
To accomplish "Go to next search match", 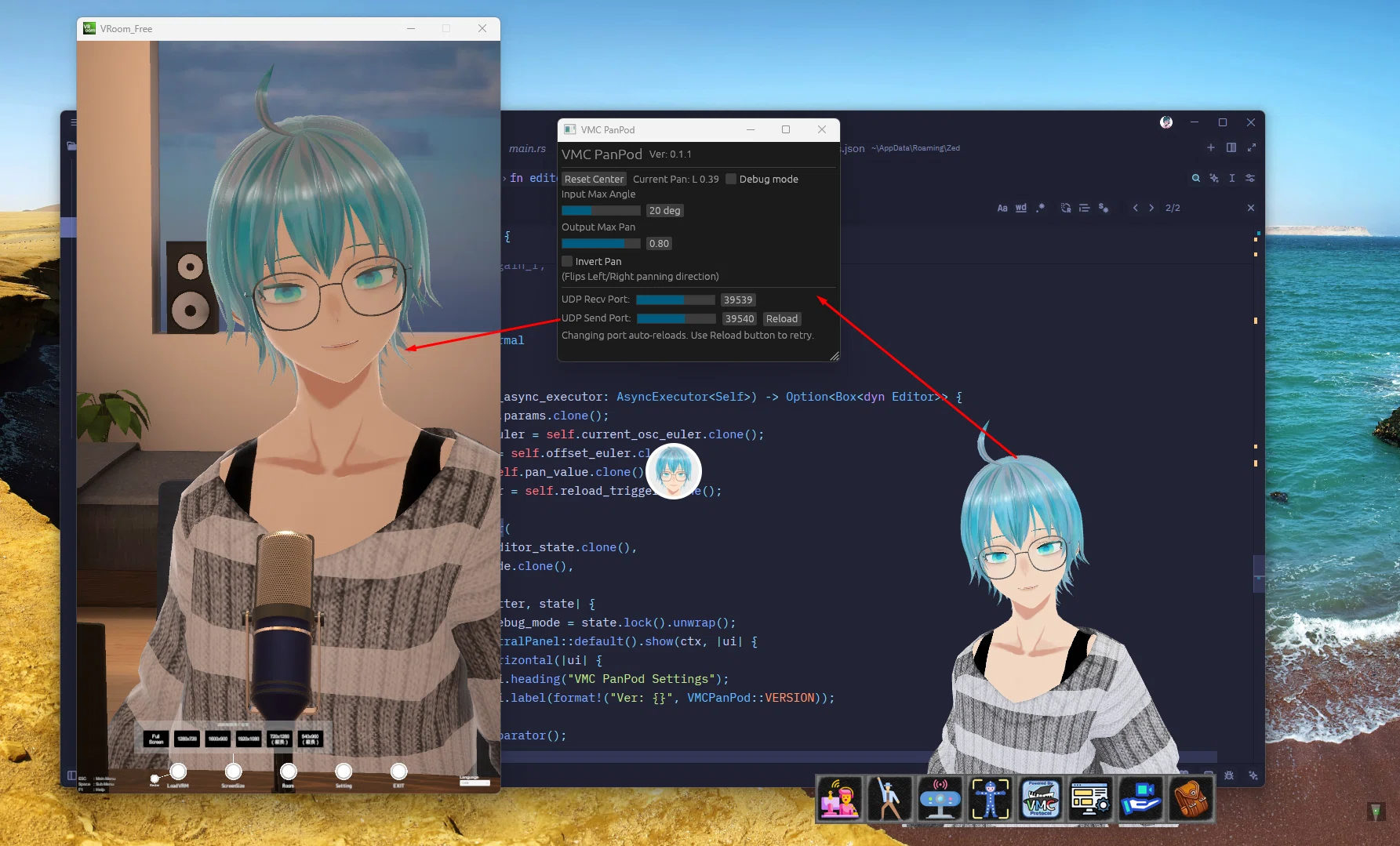I will pyautogui.click(x=1151, y=208).
